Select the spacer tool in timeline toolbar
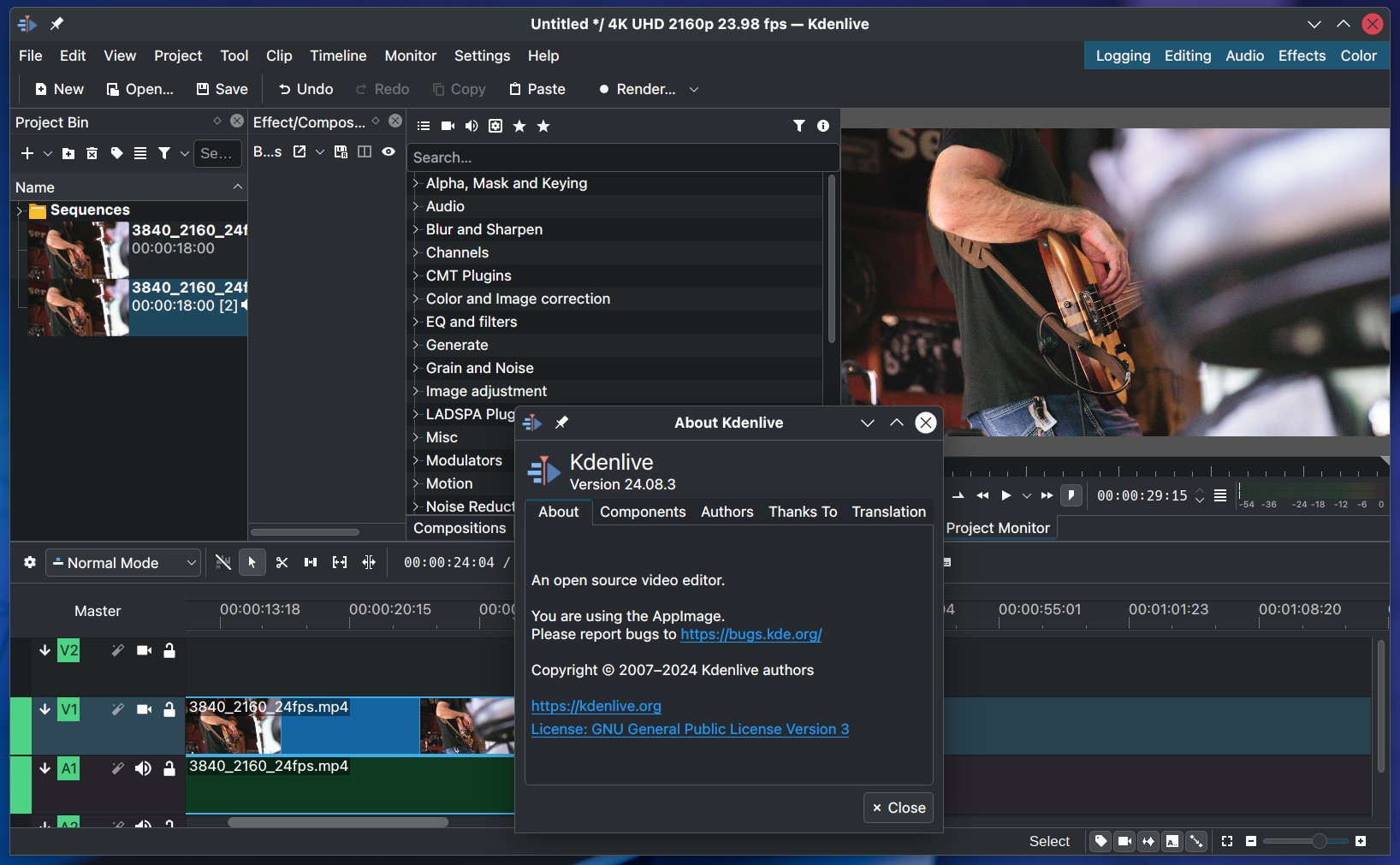 tap(311, 562)
